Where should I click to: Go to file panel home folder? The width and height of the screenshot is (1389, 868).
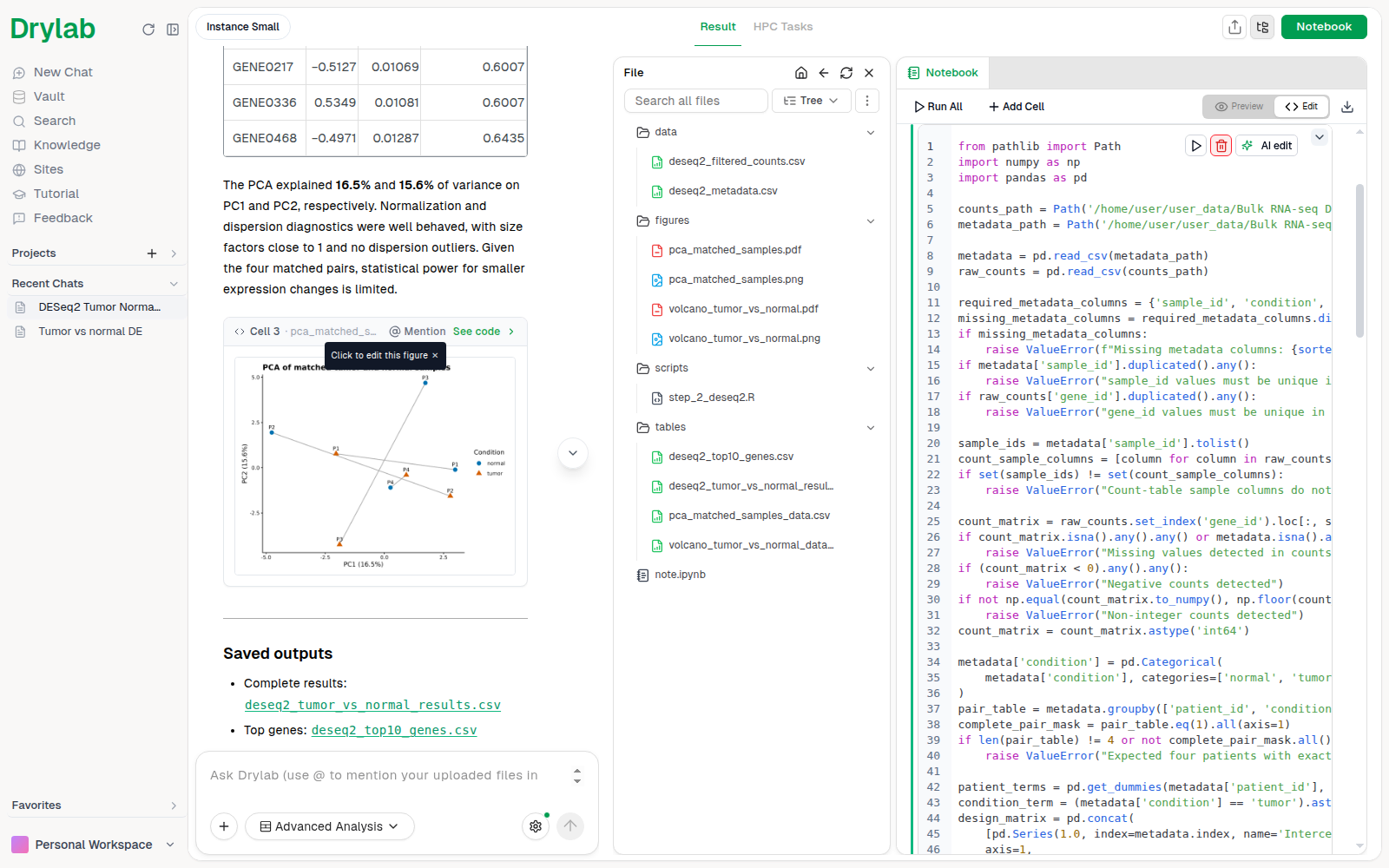(801, 73)
